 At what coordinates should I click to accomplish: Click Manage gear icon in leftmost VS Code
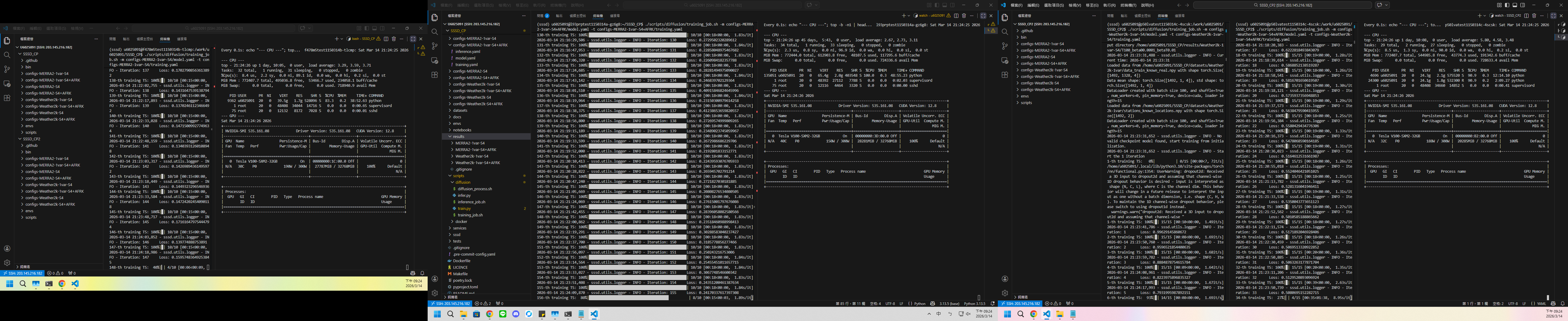tap(7, 262)
